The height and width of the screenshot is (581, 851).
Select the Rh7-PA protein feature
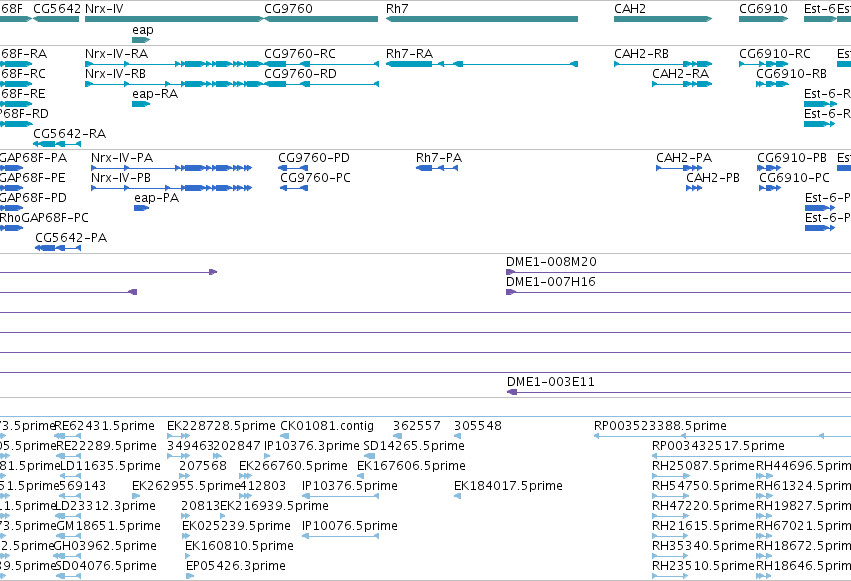(437, 168)
